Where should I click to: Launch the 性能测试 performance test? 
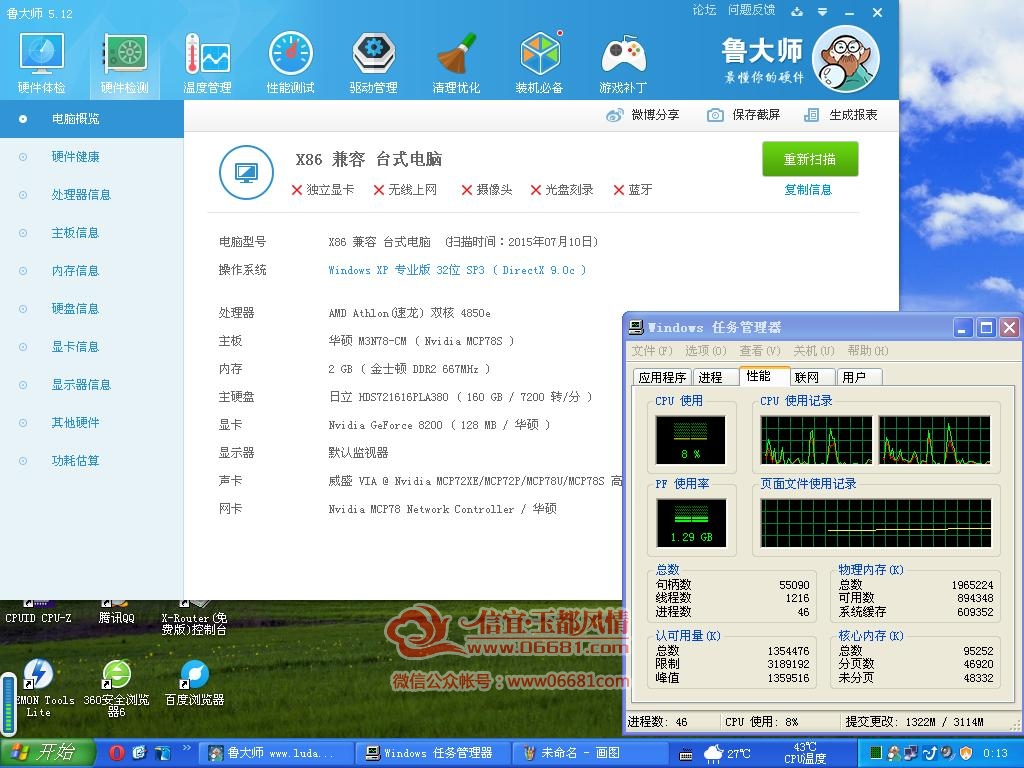coord(291,64)
